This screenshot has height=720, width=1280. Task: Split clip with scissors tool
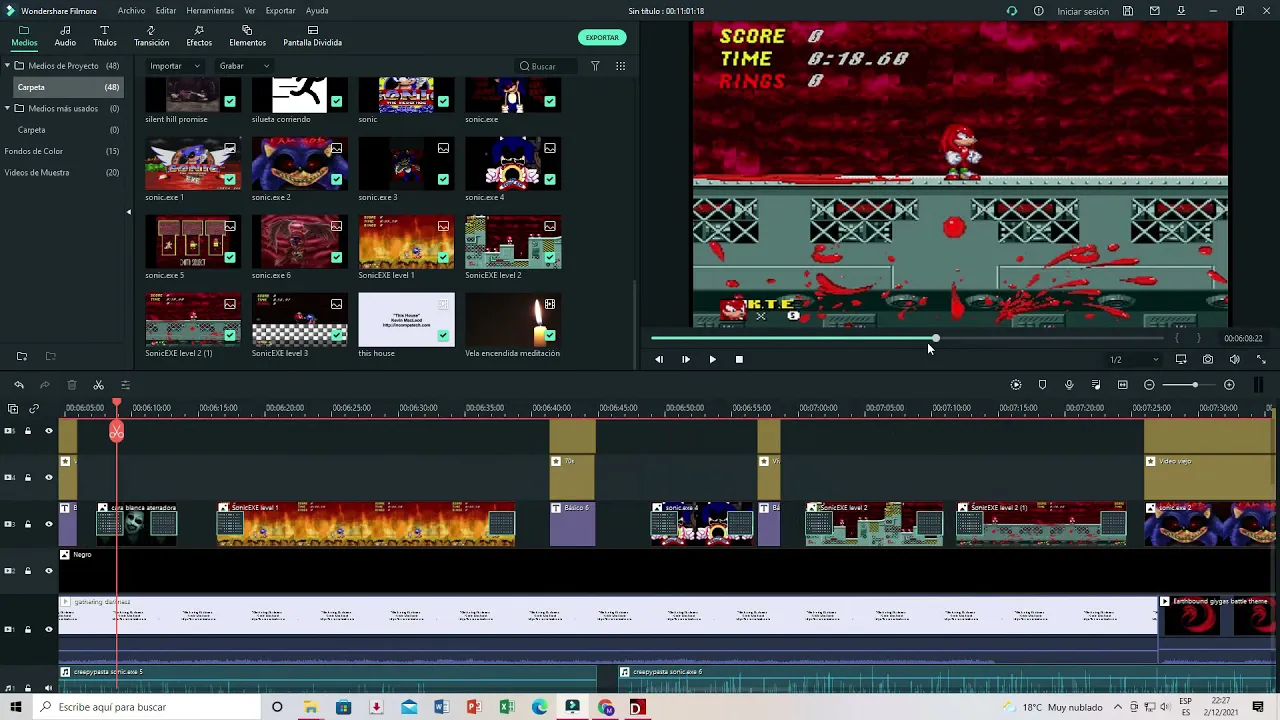point(98,385)
